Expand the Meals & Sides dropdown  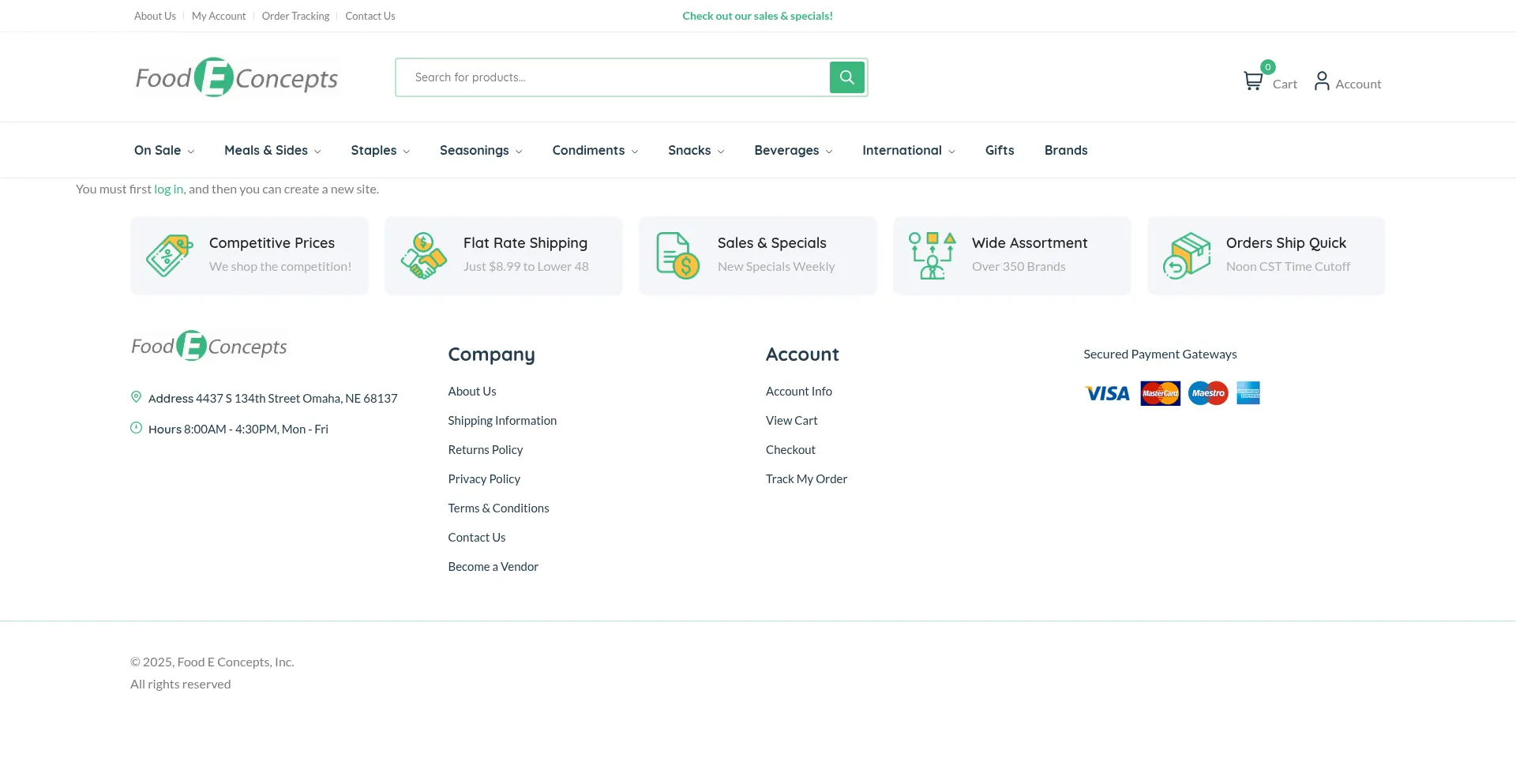[x=272, y=150]
